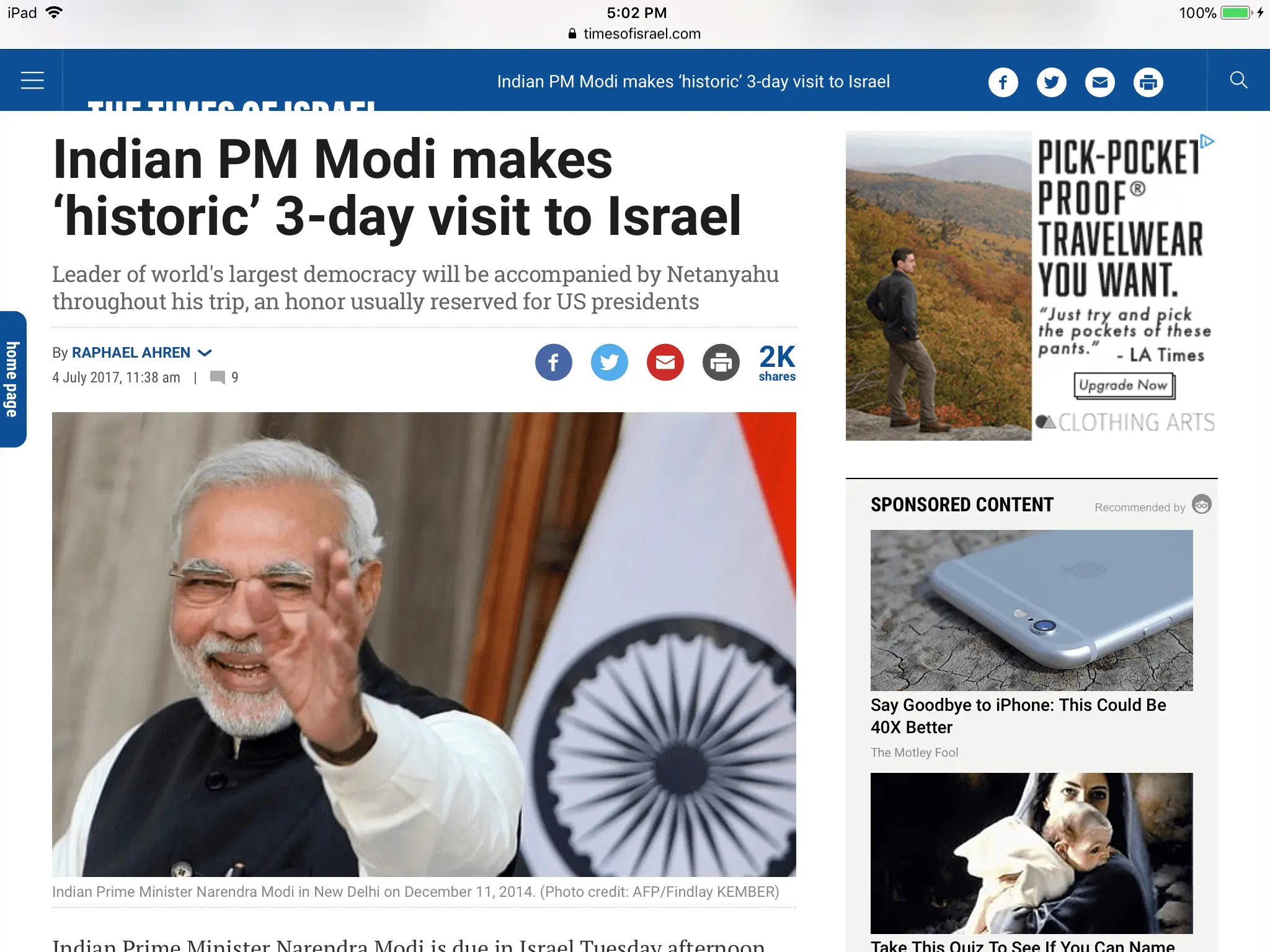Open the home page side tab
Viewport: 1270px width, 952px height.
12,379
